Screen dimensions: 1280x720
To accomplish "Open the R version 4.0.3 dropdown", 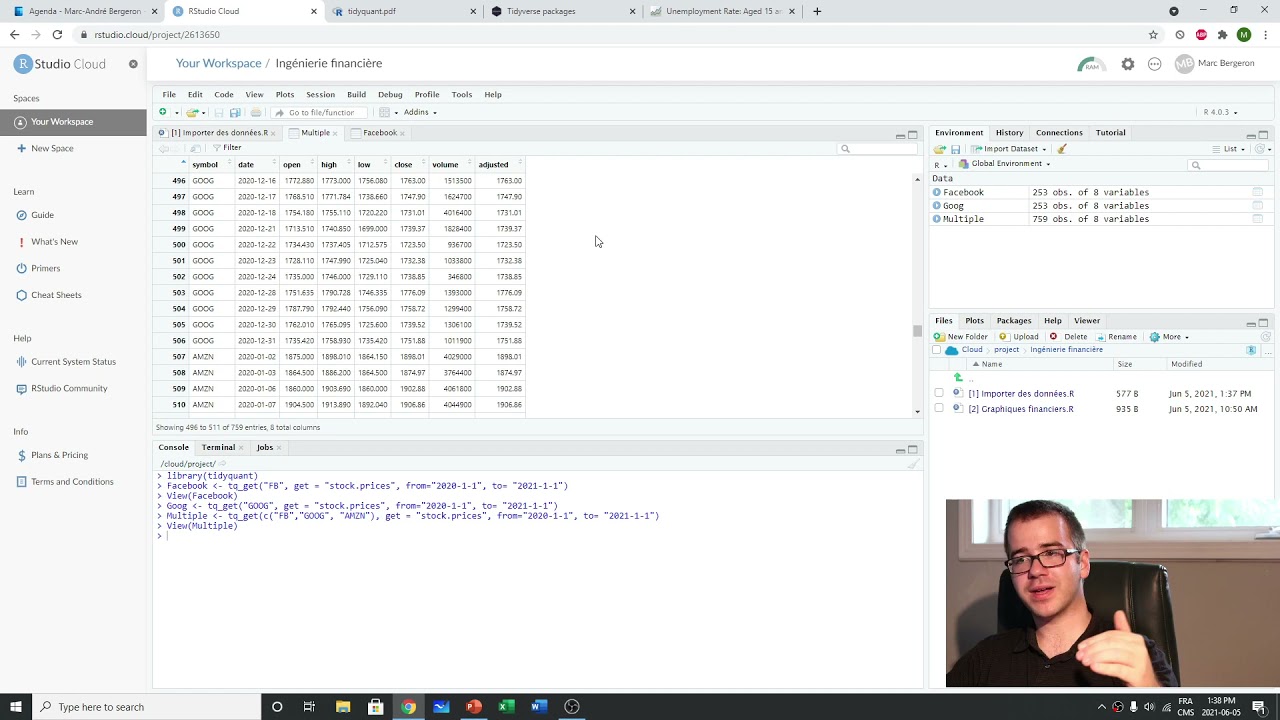I will pos(1220,112).
